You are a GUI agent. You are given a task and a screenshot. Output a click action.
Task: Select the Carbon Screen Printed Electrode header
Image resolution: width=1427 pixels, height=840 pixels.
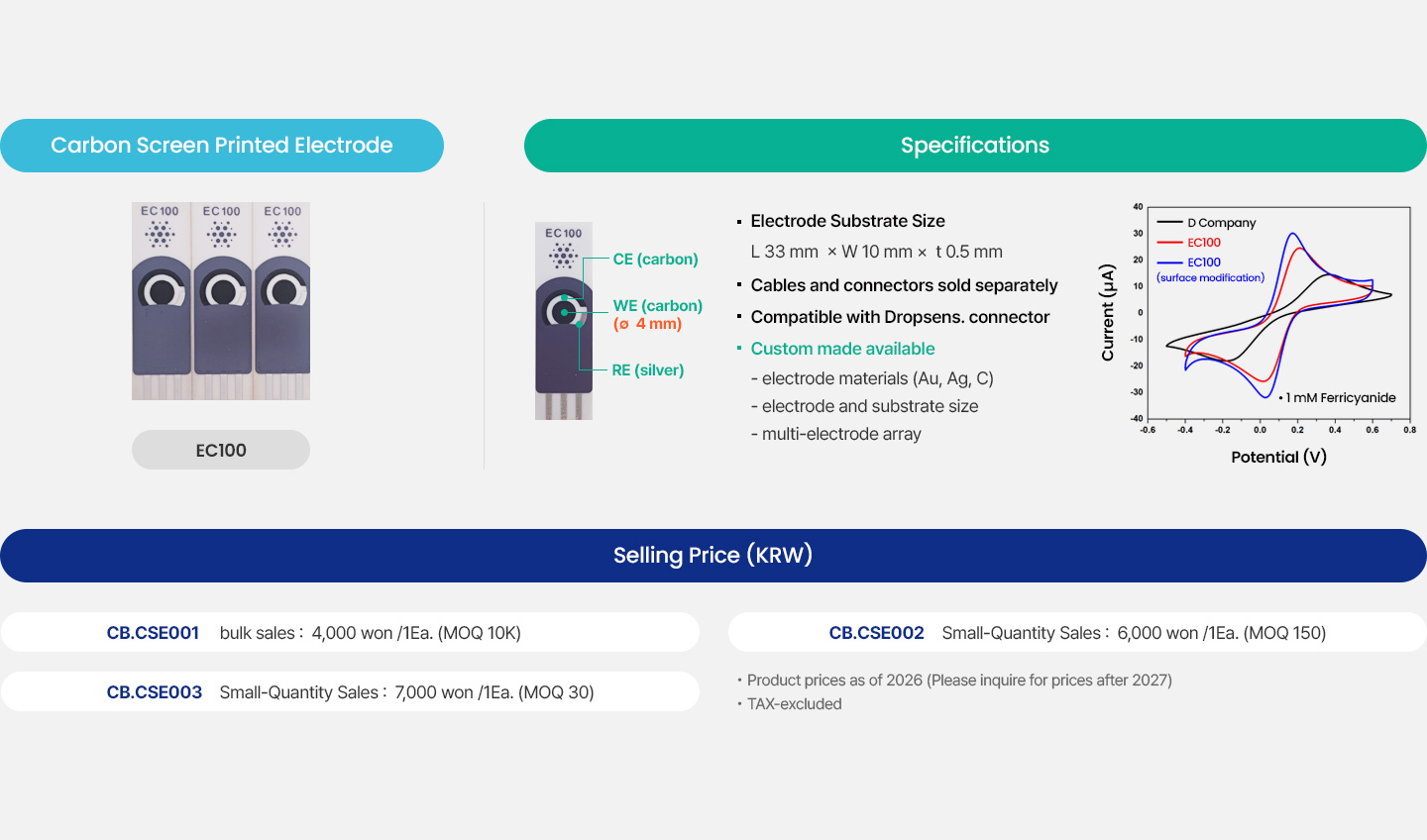(222, 146)
